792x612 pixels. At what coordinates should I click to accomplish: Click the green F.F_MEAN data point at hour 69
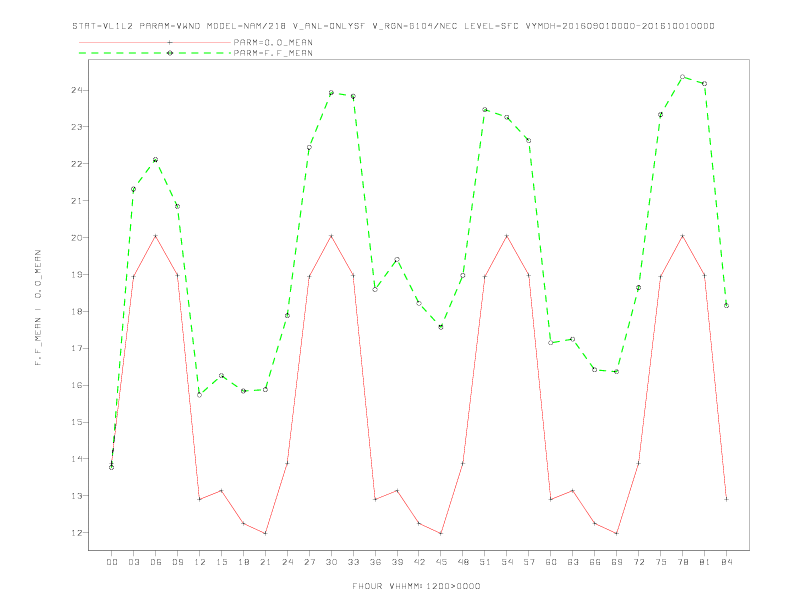click(617, 372)
